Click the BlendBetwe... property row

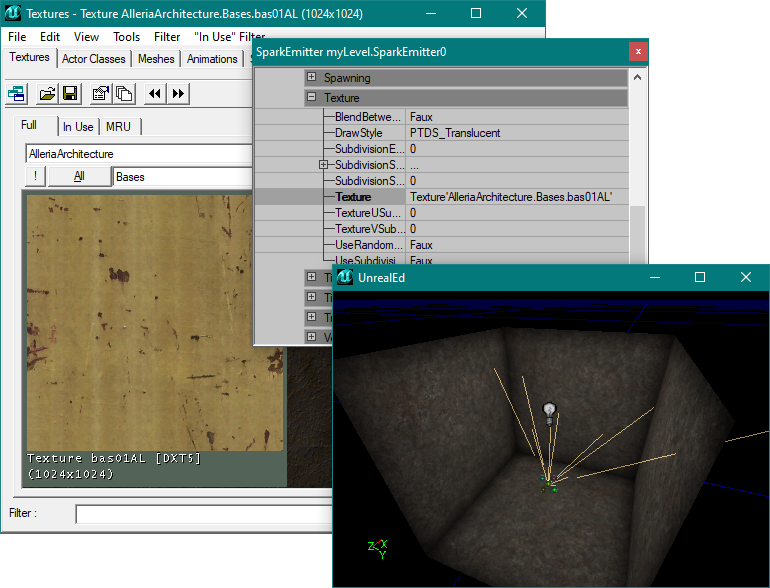click(442, 117)
